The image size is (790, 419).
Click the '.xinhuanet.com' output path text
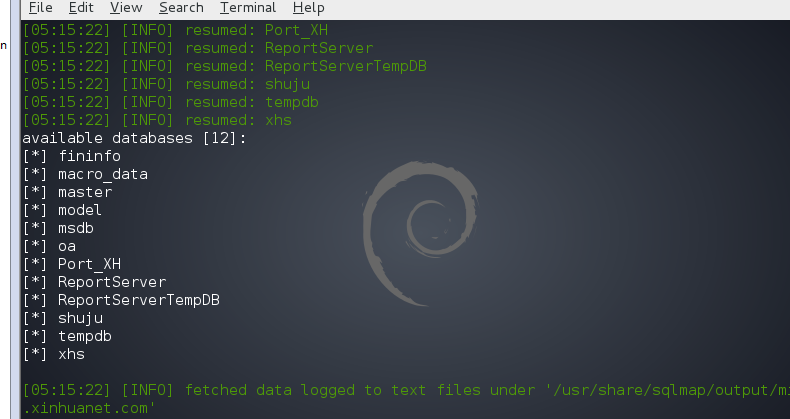pyautogui.click(x=89, y=408)
